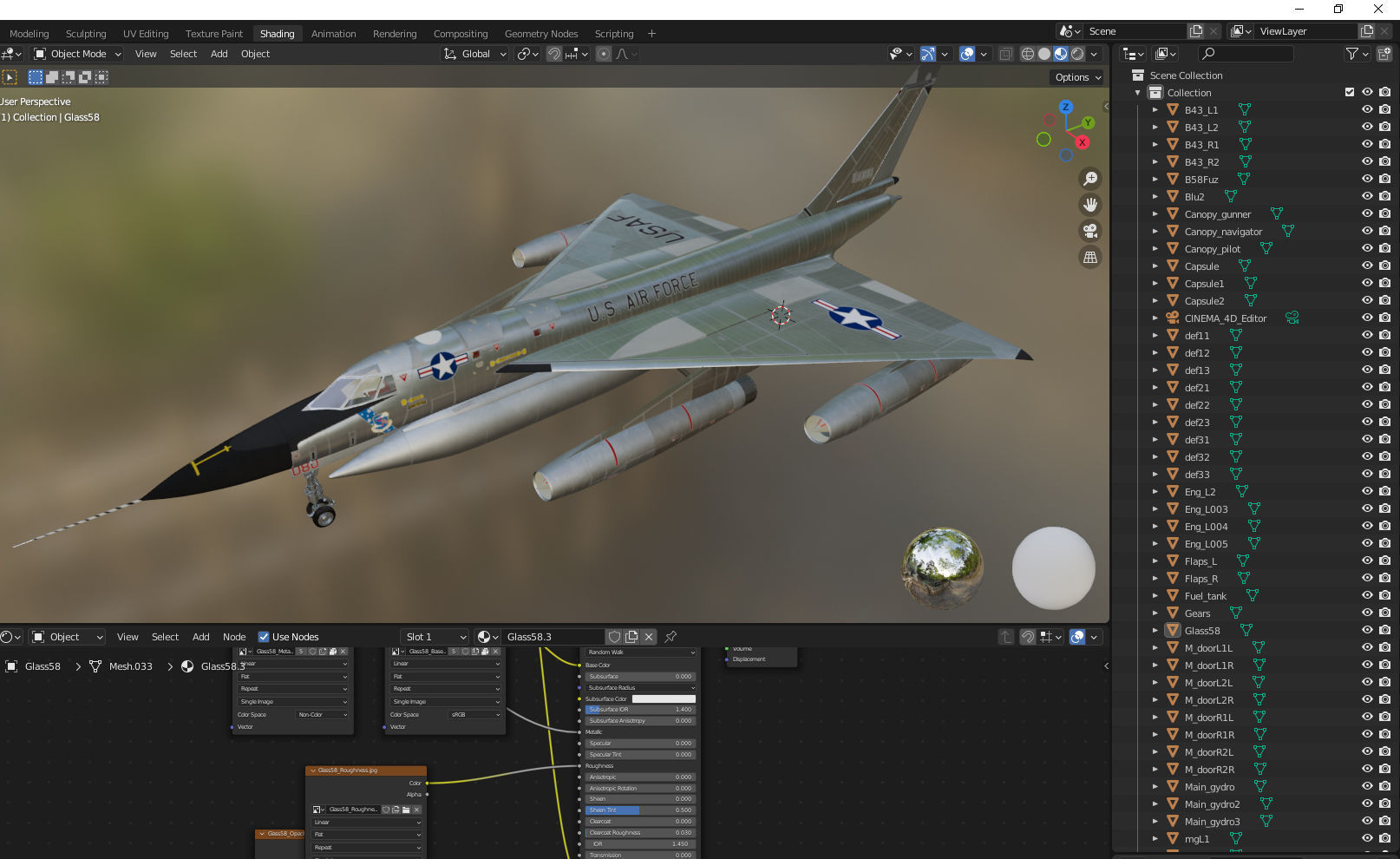
Task: Open the Object Mode dropdown
Action: pyautogui.click(x=77, y=54)
